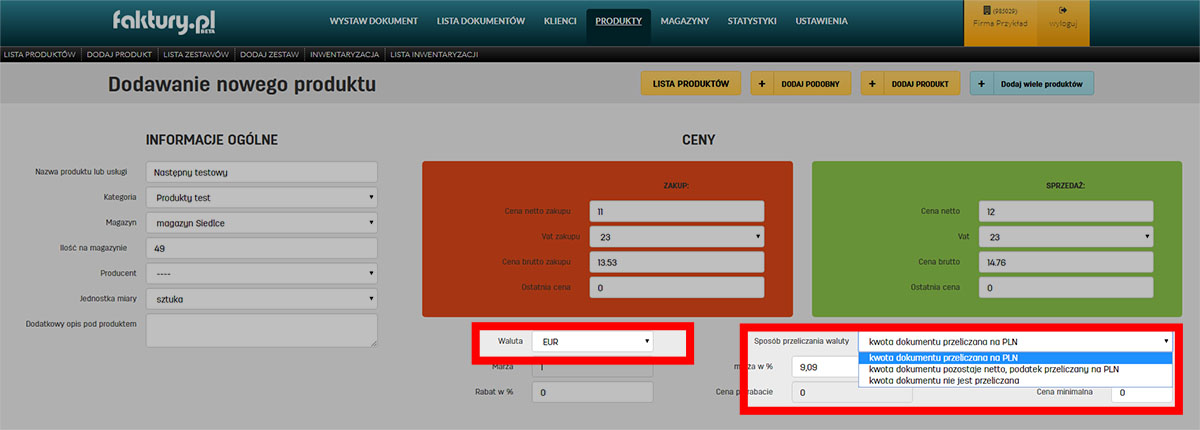Click the faktury.pl logo
Screen dimensions: 1200x430
coord(164,21)
